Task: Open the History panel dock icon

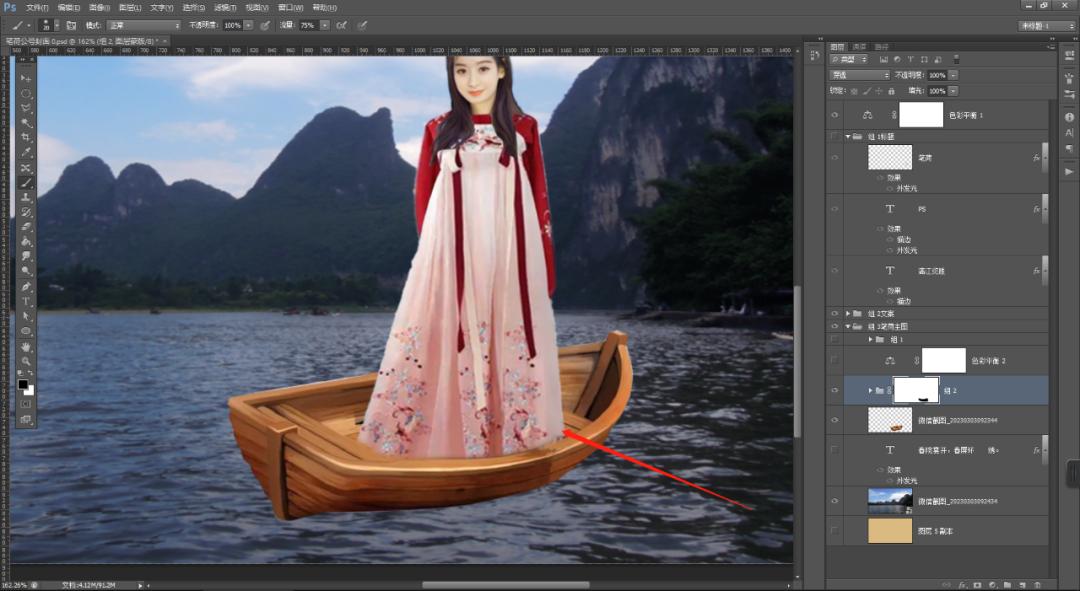Action: click(x=814, y=55)
